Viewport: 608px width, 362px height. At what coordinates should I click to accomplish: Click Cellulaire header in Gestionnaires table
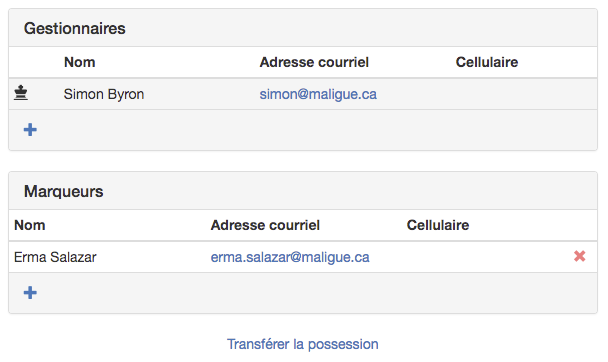pyautogui.click(x=487, y=62)
